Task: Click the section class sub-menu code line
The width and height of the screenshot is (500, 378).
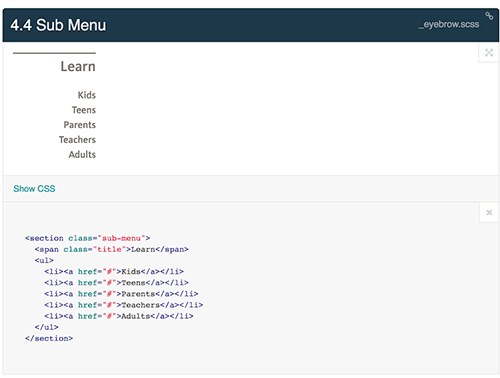Action: (x=87, y=238)
